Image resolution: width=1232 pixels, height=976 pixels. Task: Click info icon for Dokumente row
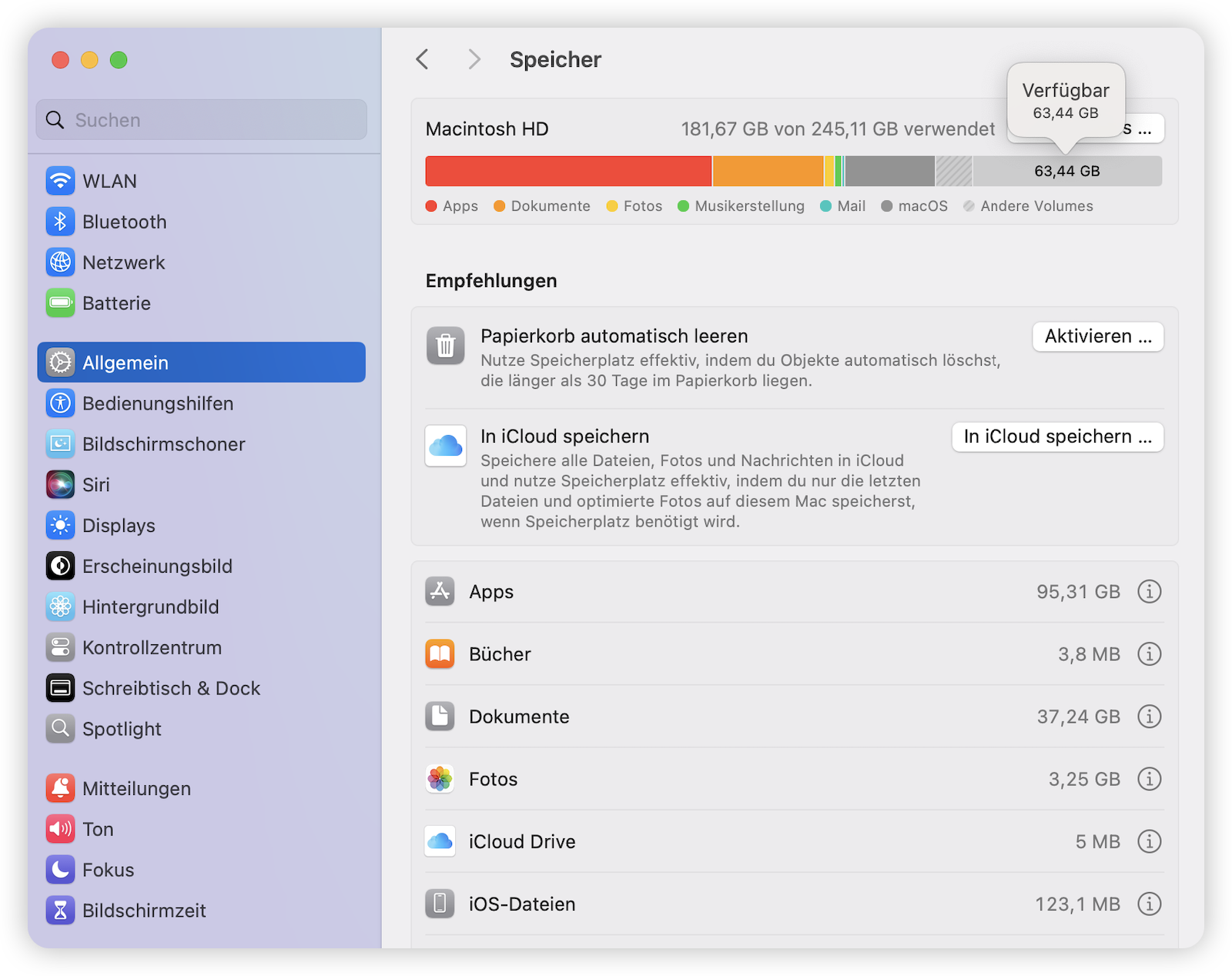pos(1150,717)
